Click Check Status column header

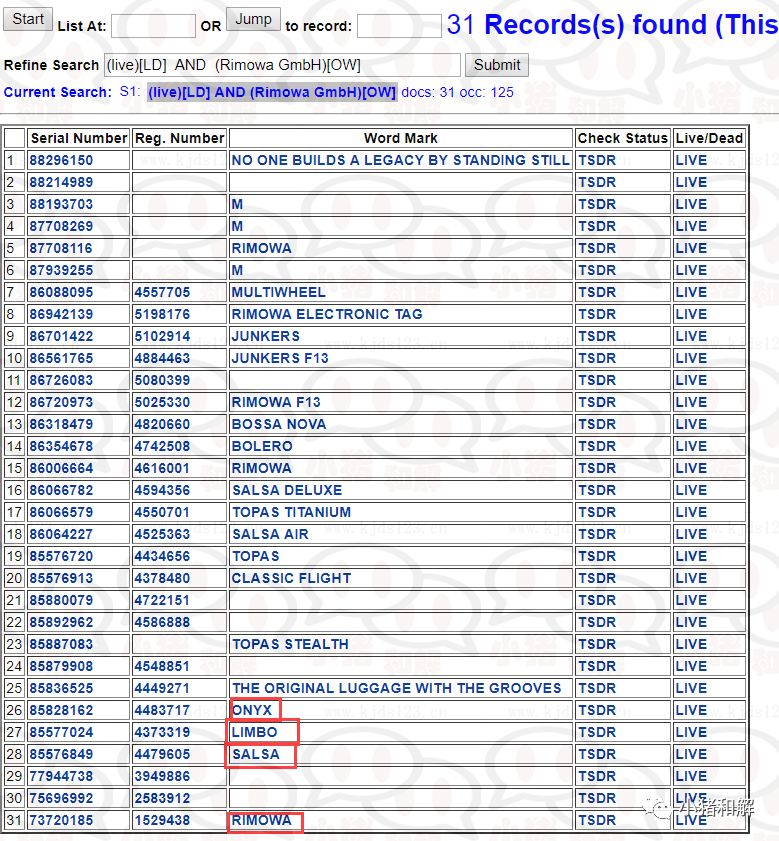(622, 138)
